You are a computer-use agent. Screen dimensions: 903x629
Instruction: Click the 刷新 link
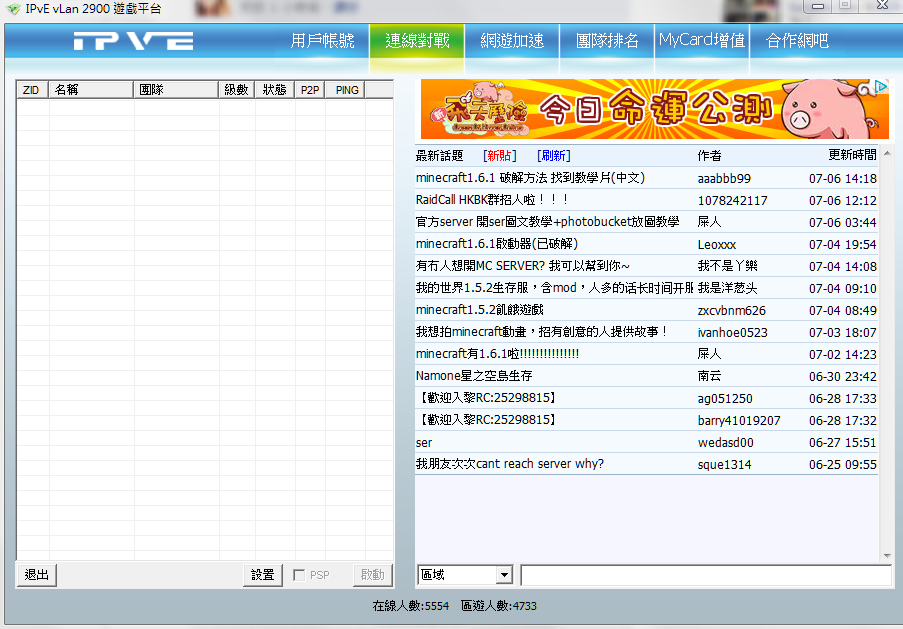click(553, 156)
